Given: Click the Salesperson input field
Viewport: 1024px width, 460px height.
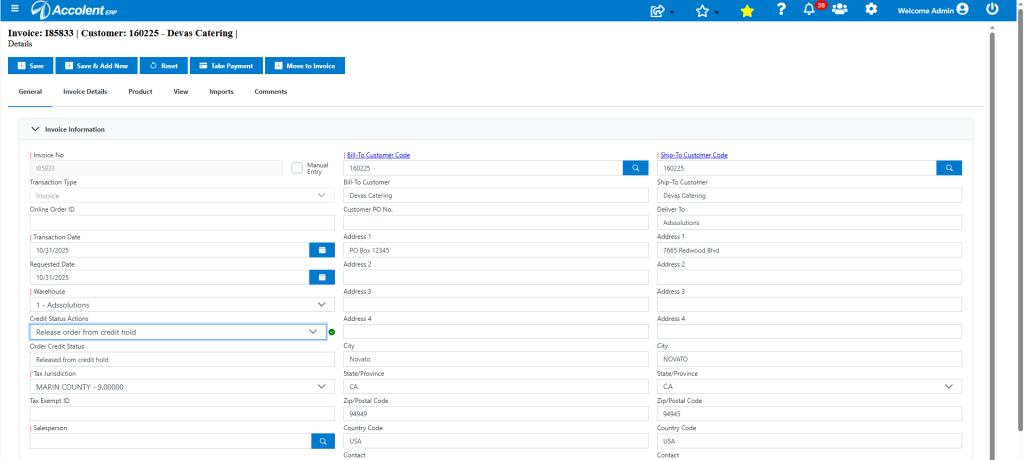Looking at the screenshot, I should (170, 441).
